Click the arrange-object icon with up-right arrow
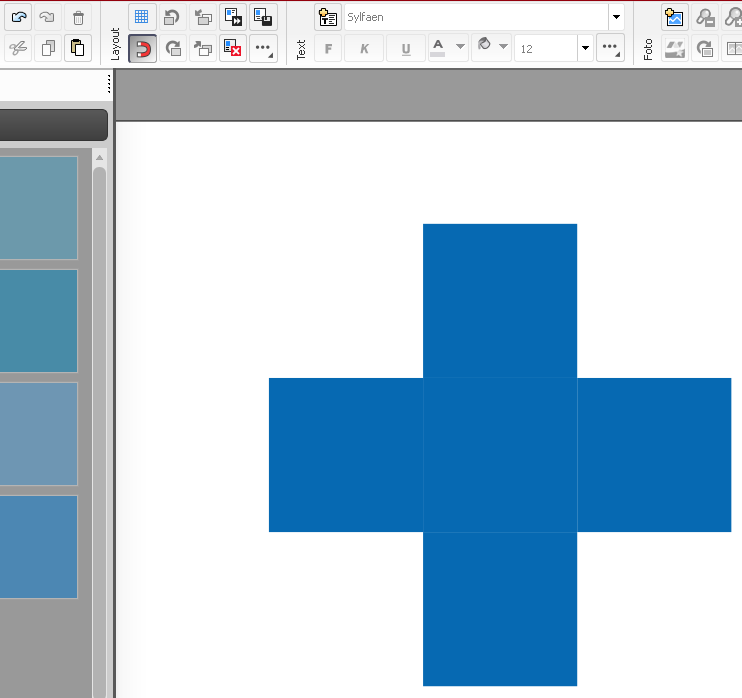This screenshot has height=698, width=742. (203, 48)
